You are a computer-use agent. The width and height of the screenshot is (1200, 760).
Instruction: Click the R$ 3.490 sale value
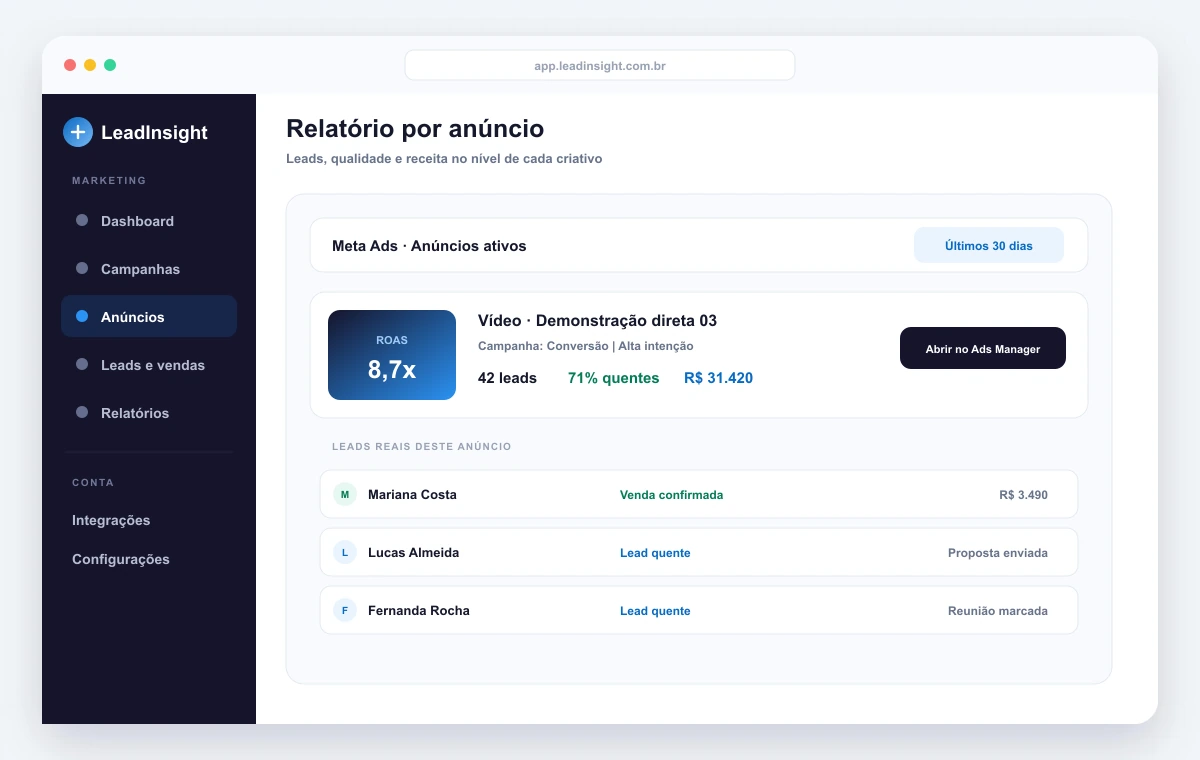tap(1023, 495)
